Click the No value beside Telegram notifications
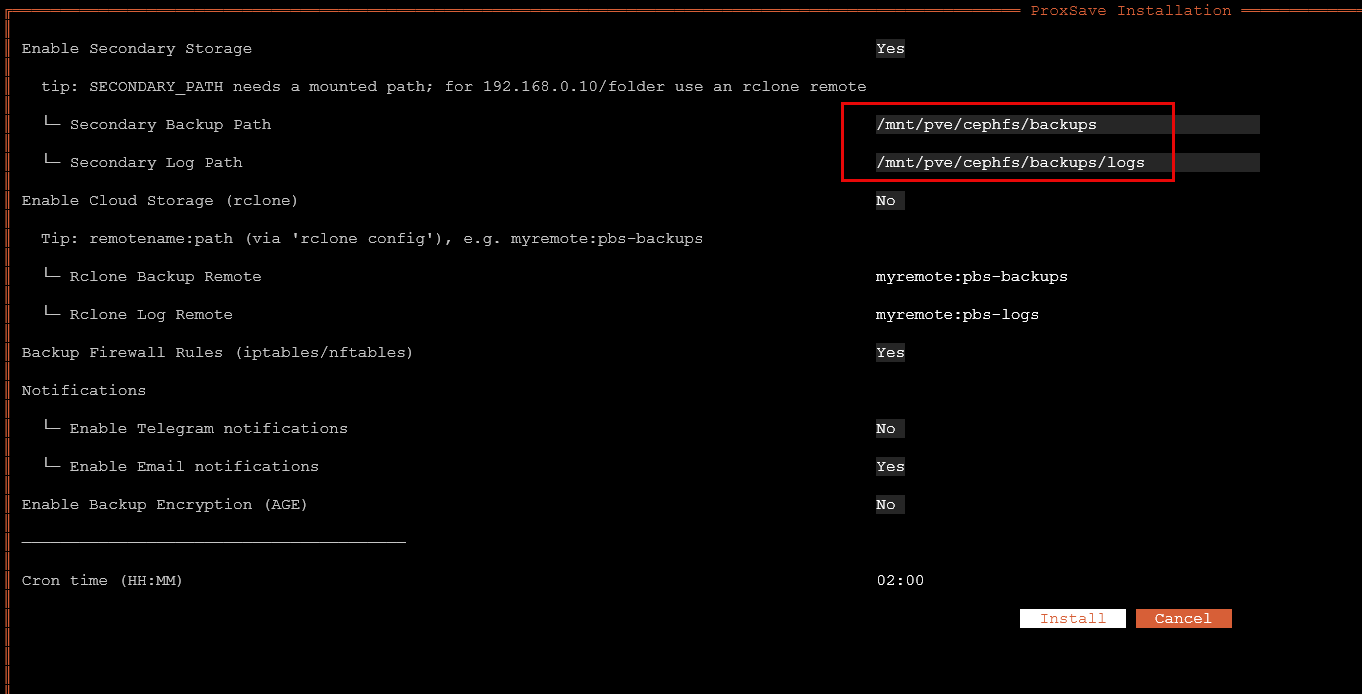The image size is (1362, 694). [887, 428]
